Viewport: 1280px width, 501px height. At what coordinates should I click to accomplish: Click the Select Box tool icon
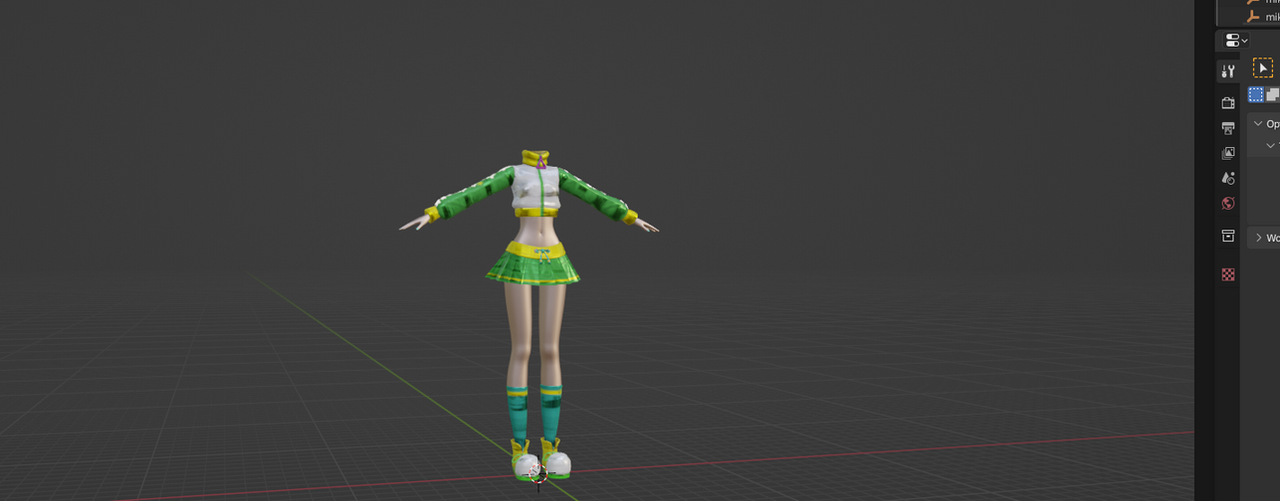tap(1263, 68)
